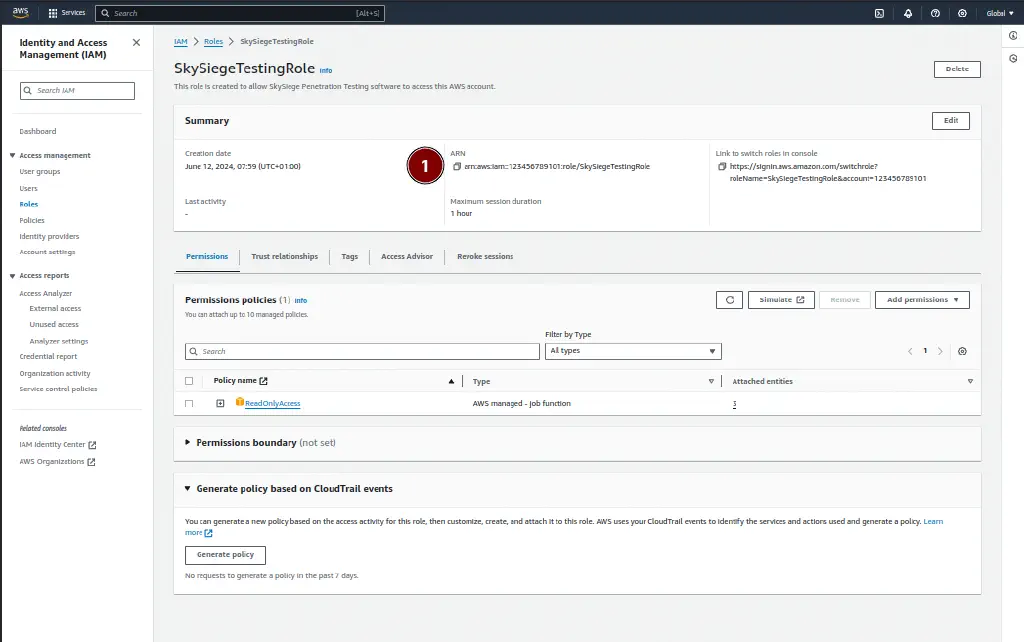This screenshot has height=642, width=1024.
Task: Switch to the Permissions tab
Action: 207,257
